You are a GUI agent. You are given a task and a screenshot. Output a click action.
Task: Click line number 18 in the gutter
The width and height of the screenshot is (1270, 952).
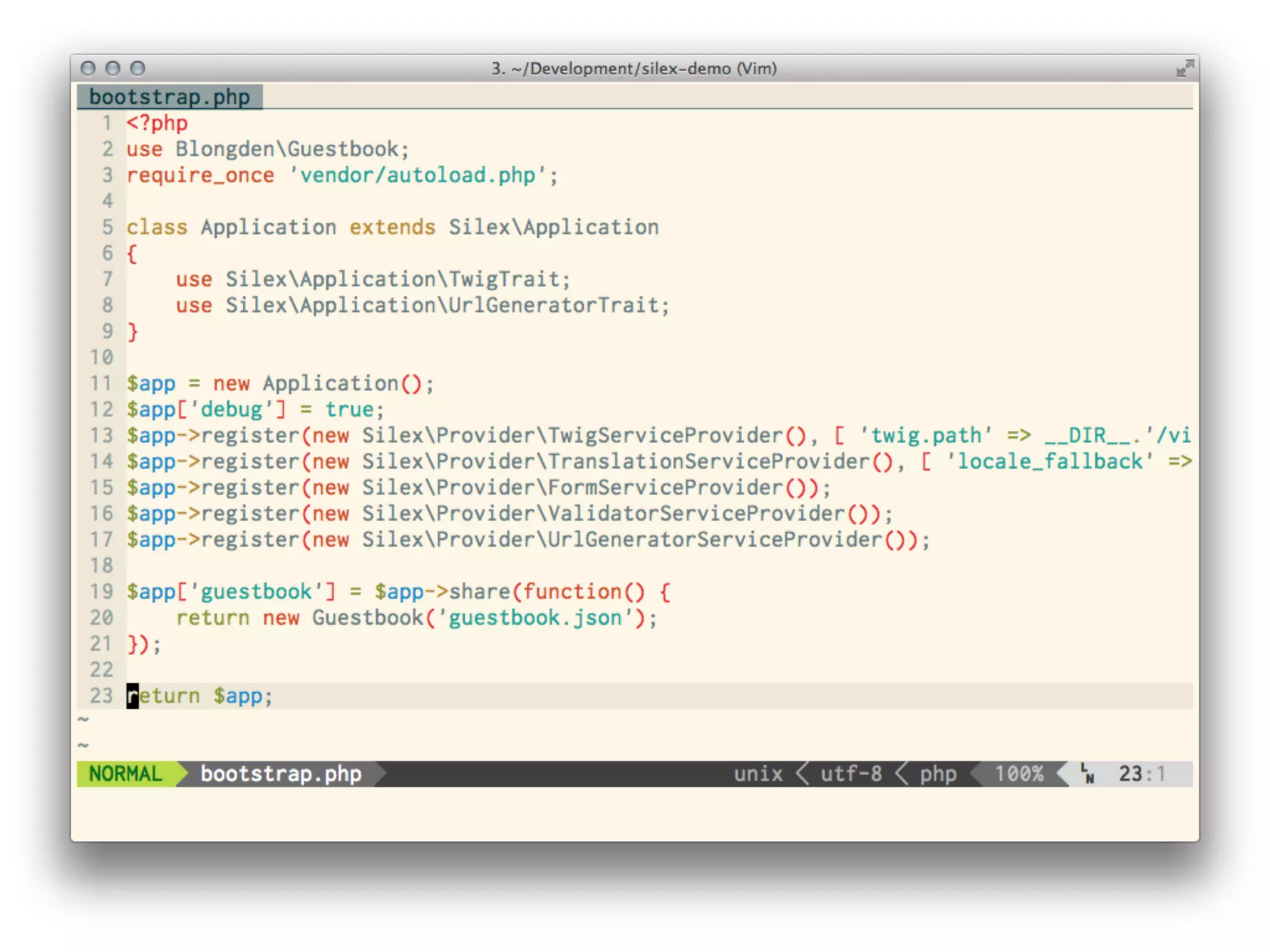(x=102, y=565)
